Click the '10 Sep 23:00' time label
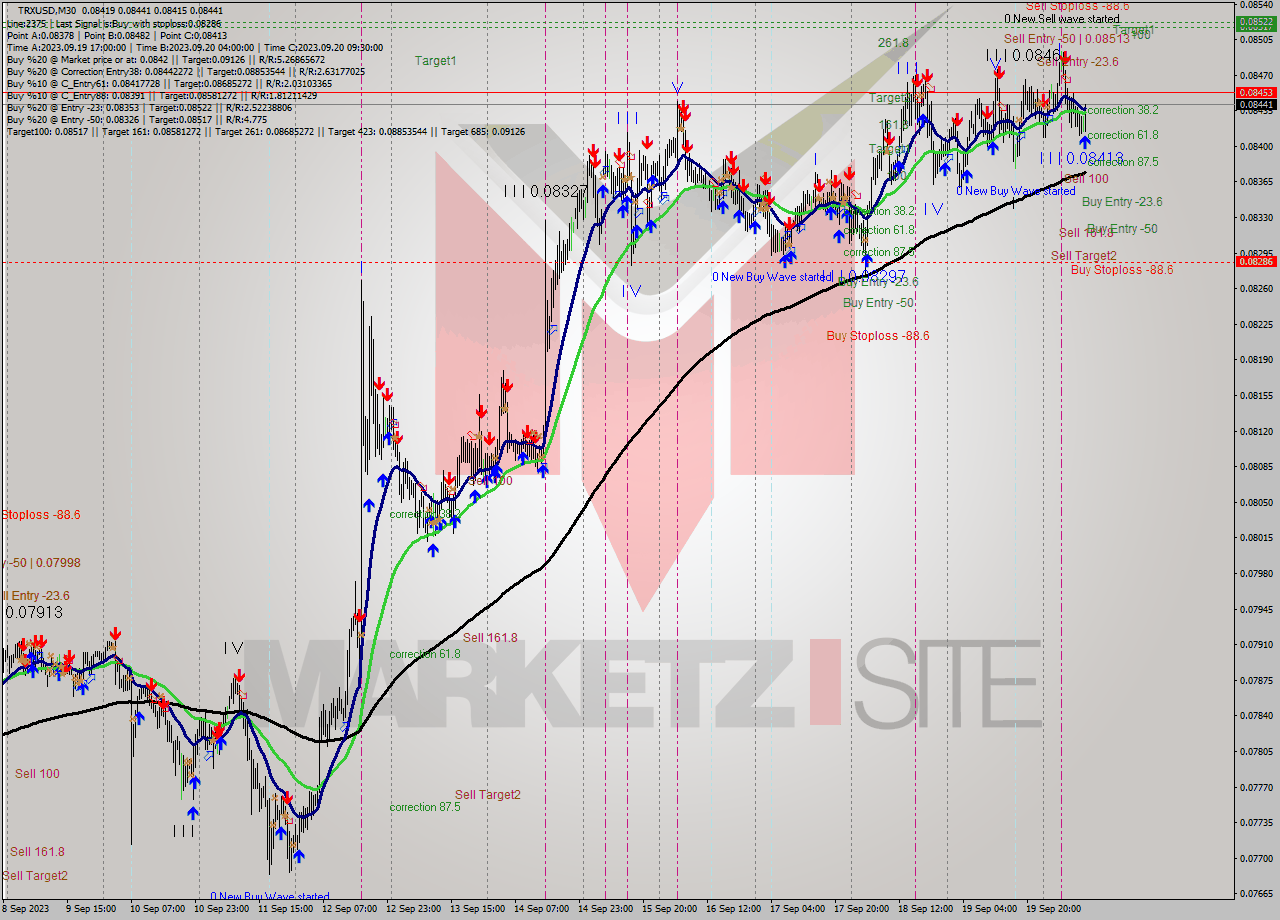1280x920 pixels. tap(222, 909)
